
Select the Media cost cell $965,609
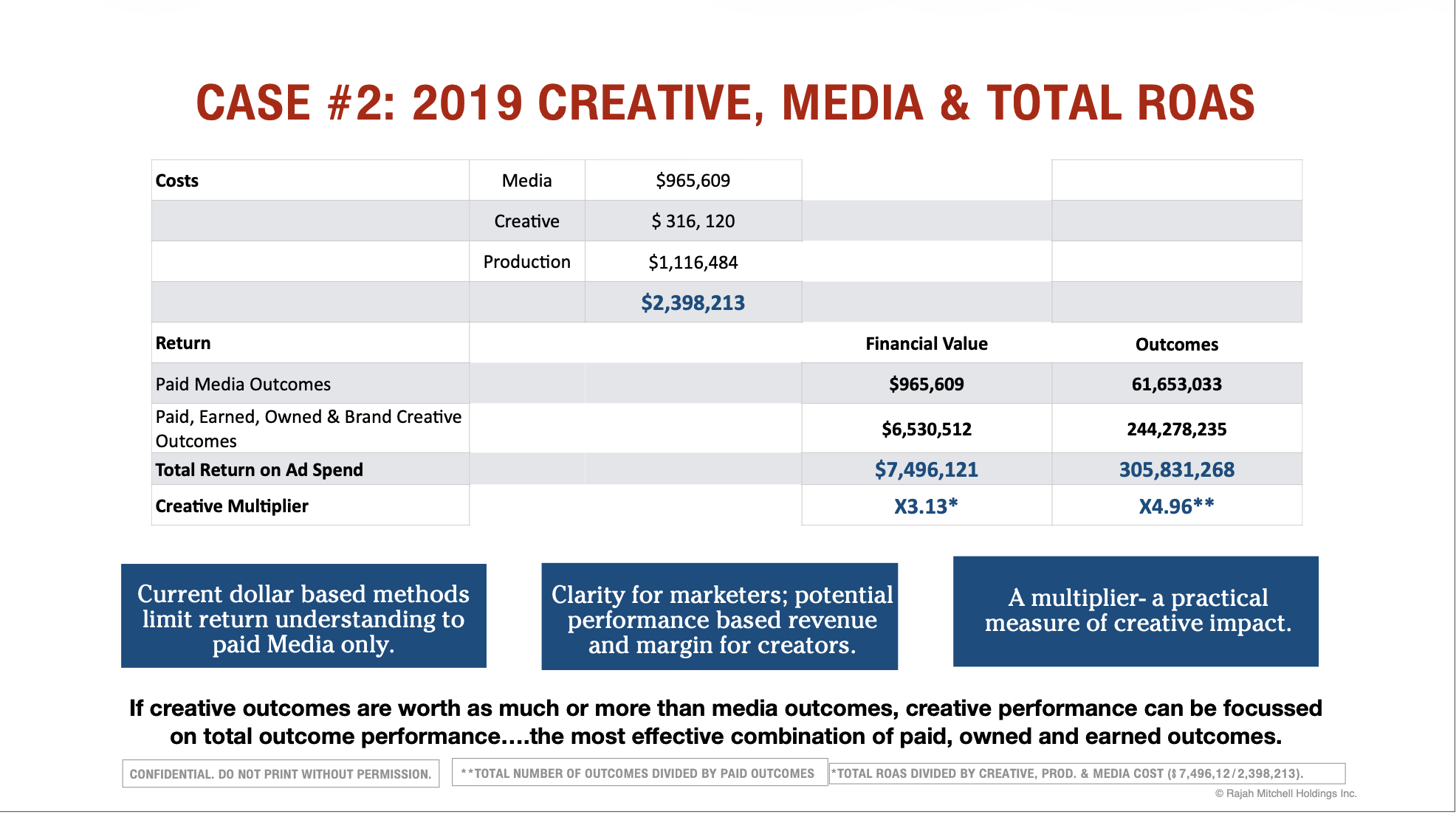click(x=693, y=179)
